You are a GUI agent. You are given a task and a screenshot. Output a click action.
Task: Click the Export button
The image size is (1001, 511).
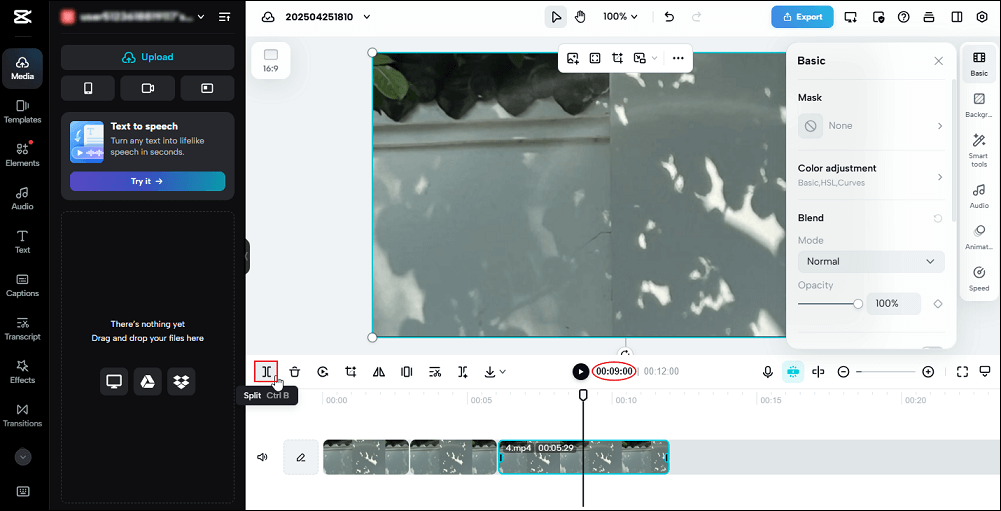click(x=802, y=17)
